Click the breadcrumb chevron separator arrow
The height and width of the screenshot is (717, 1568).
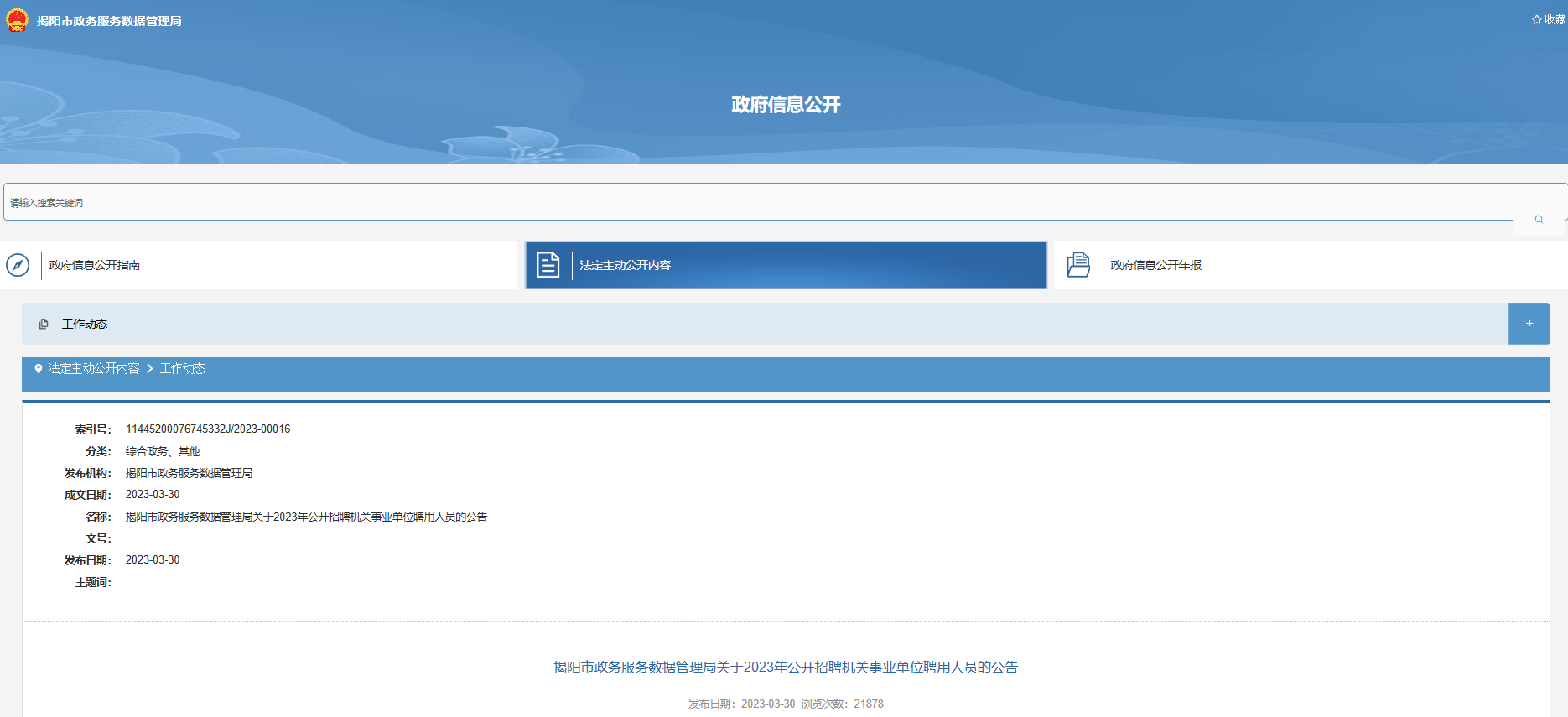click(150, 369)
